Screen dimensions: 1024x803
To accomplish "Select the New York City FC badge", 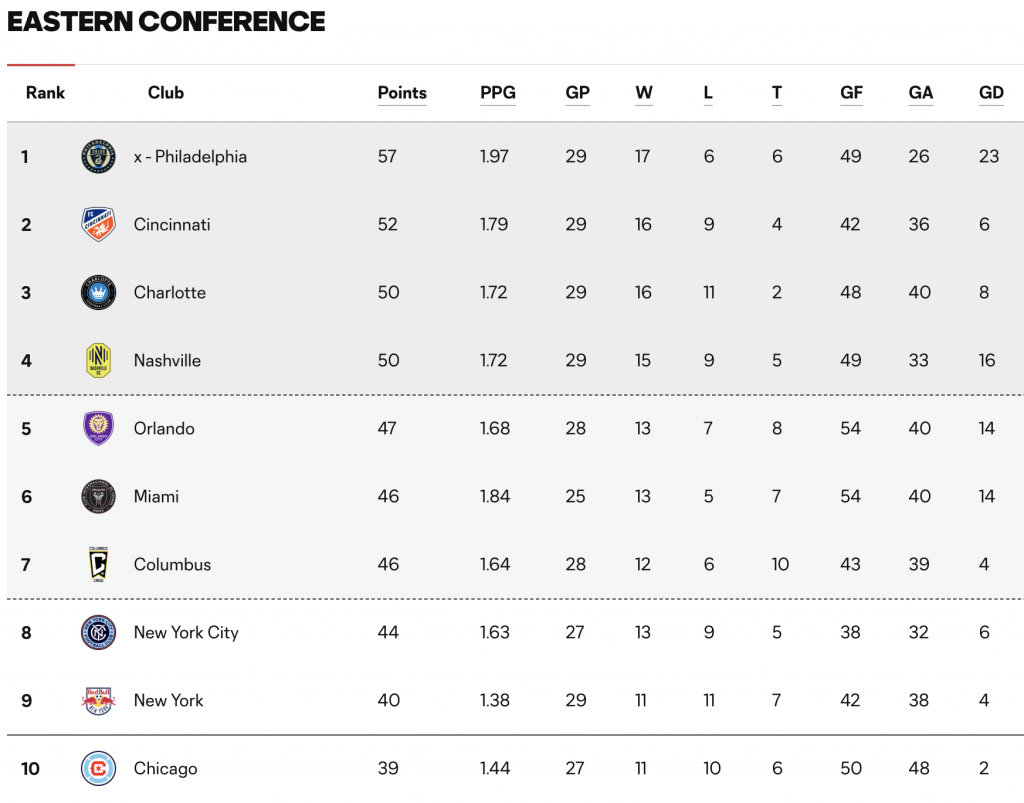I will coord(99,632).
